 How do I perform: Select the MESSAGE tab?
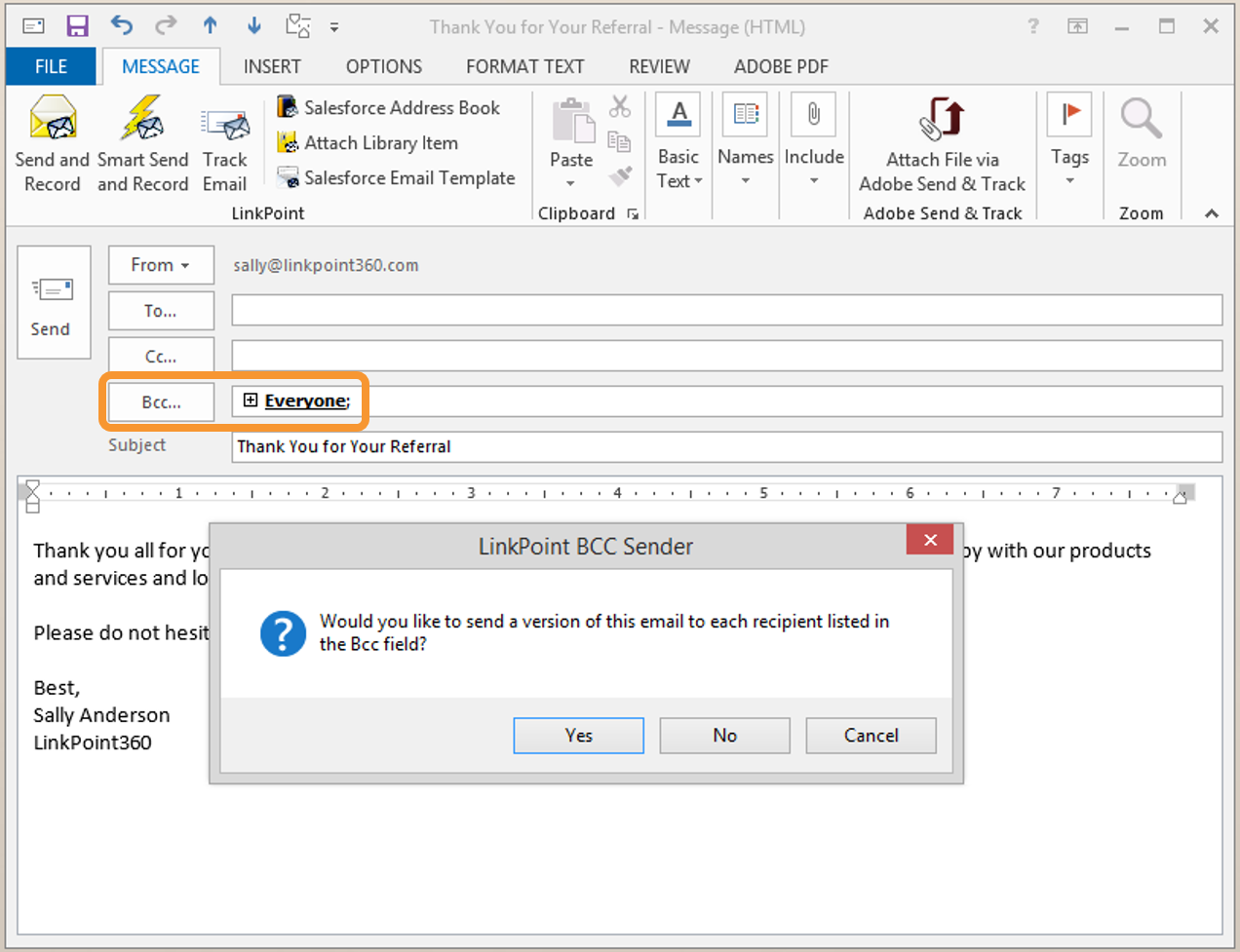click(x=161, y=66)
